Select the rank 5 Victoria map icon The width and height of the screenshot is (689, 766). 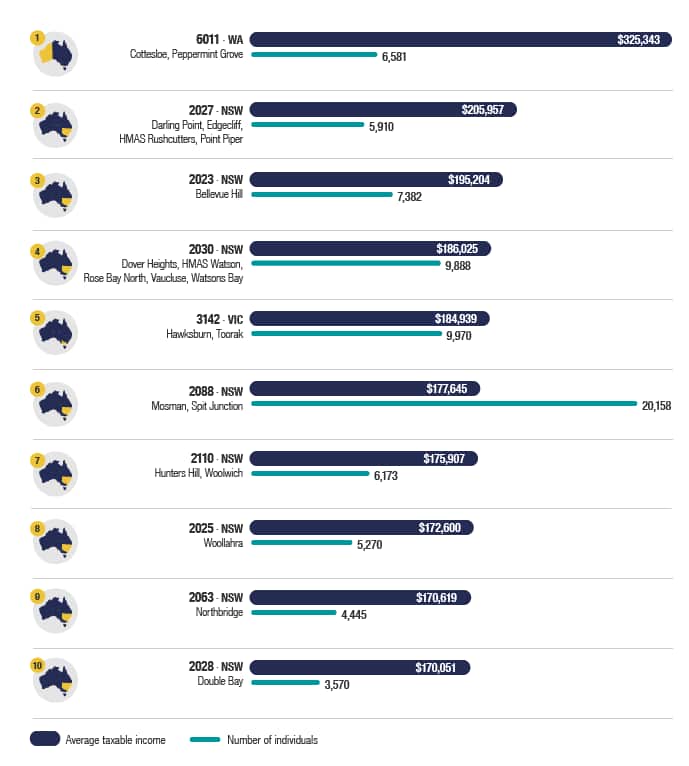[55, 332]
